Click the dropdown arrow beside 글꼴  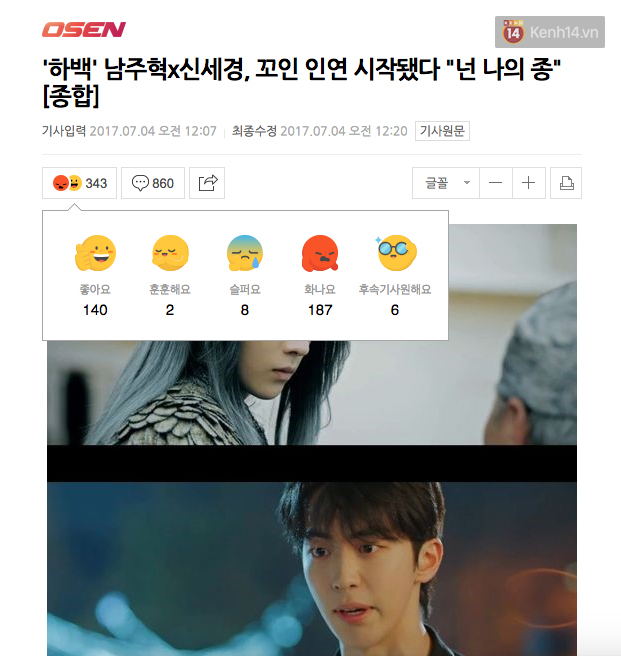(467, 183)
